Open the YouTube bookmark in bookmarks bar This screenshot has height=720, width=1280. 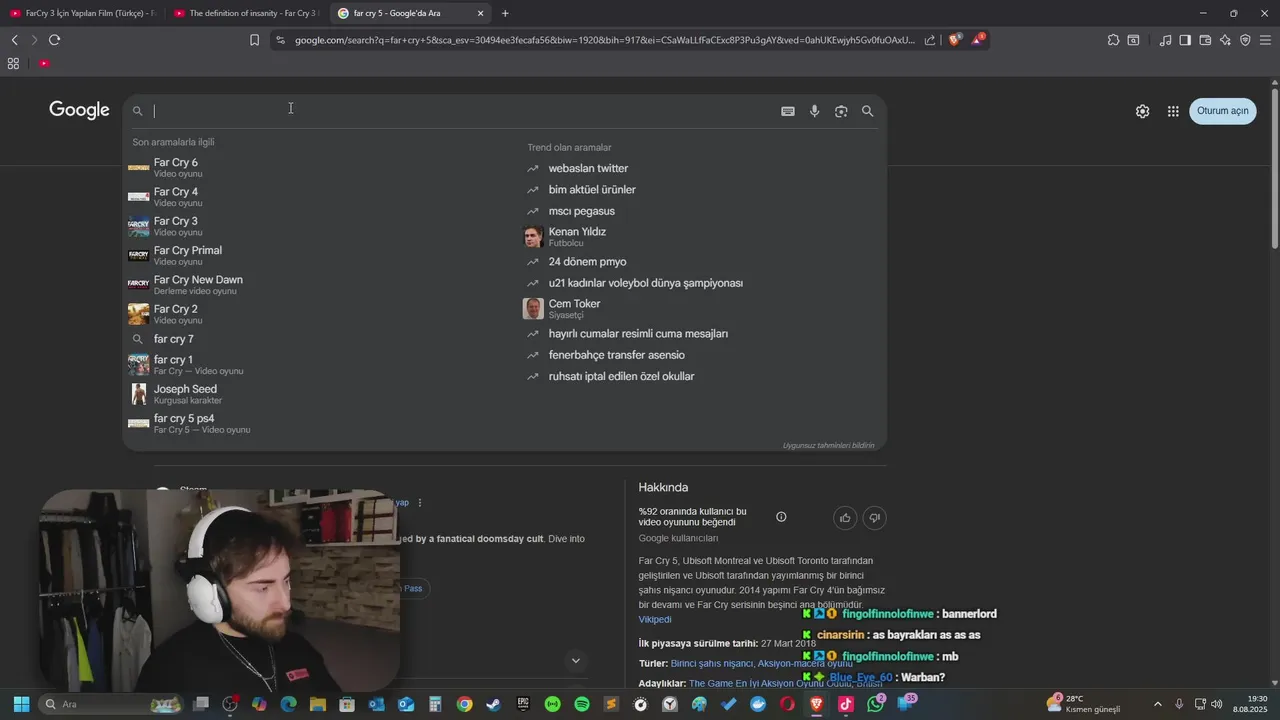point(44,63)
